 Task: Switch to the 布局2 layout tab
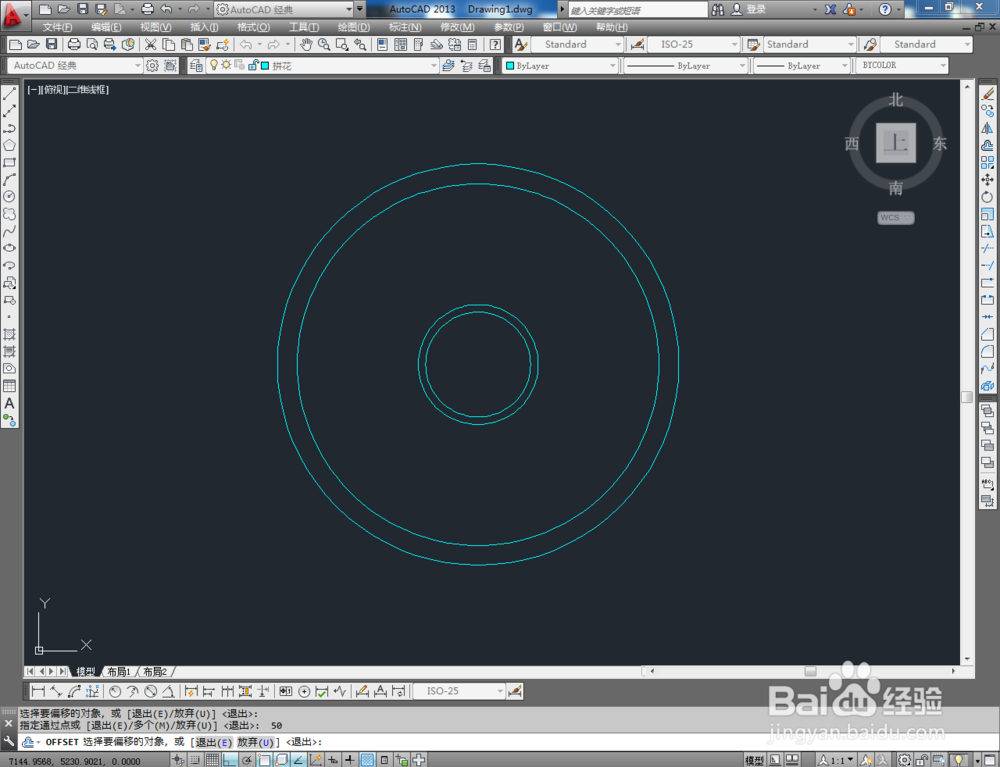155,671
